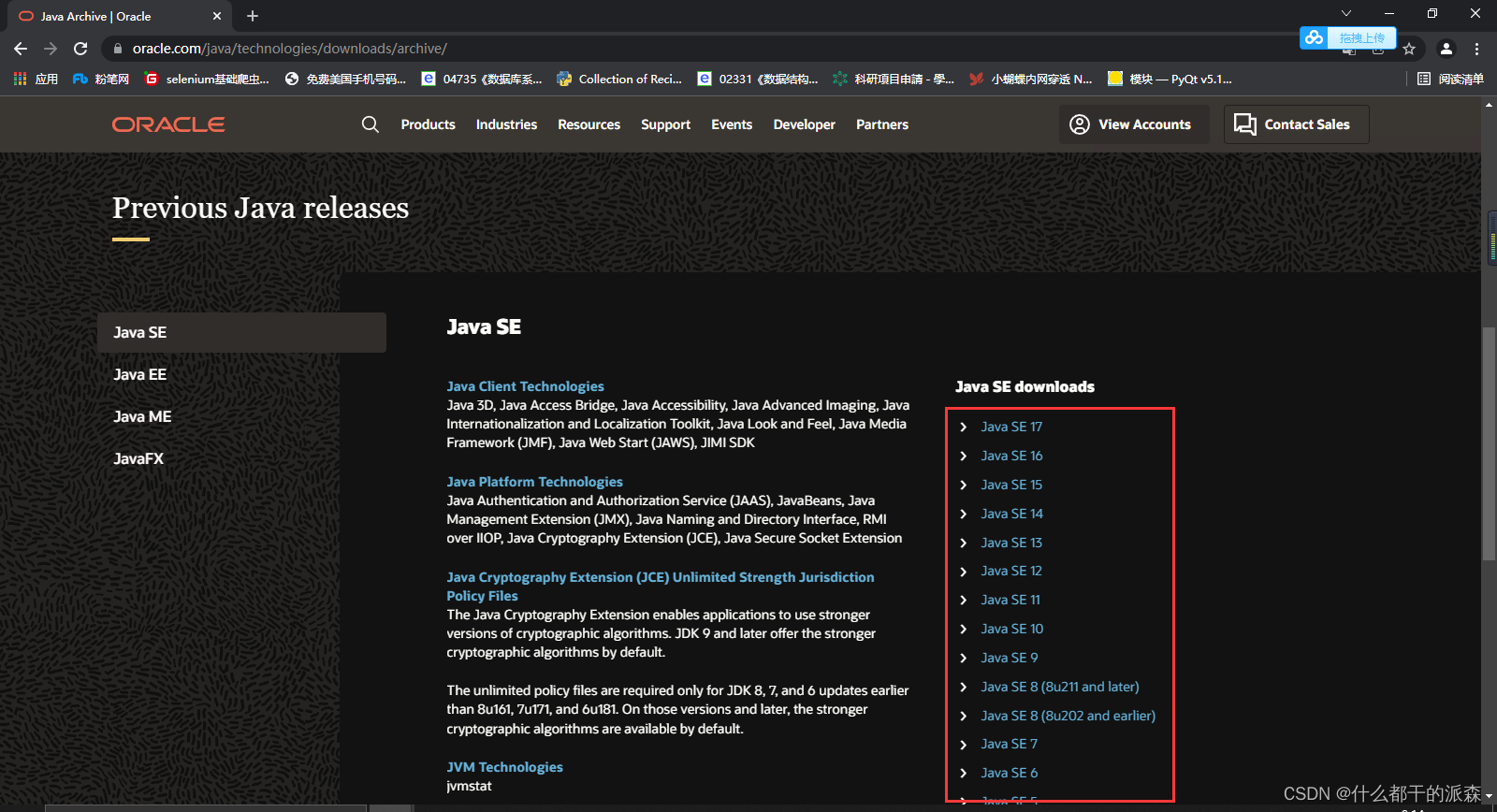Image resolution: width=1497 pixels, height=812 pixels.
Task: Open the site search magnifier icon
Action: coord(371,124)
